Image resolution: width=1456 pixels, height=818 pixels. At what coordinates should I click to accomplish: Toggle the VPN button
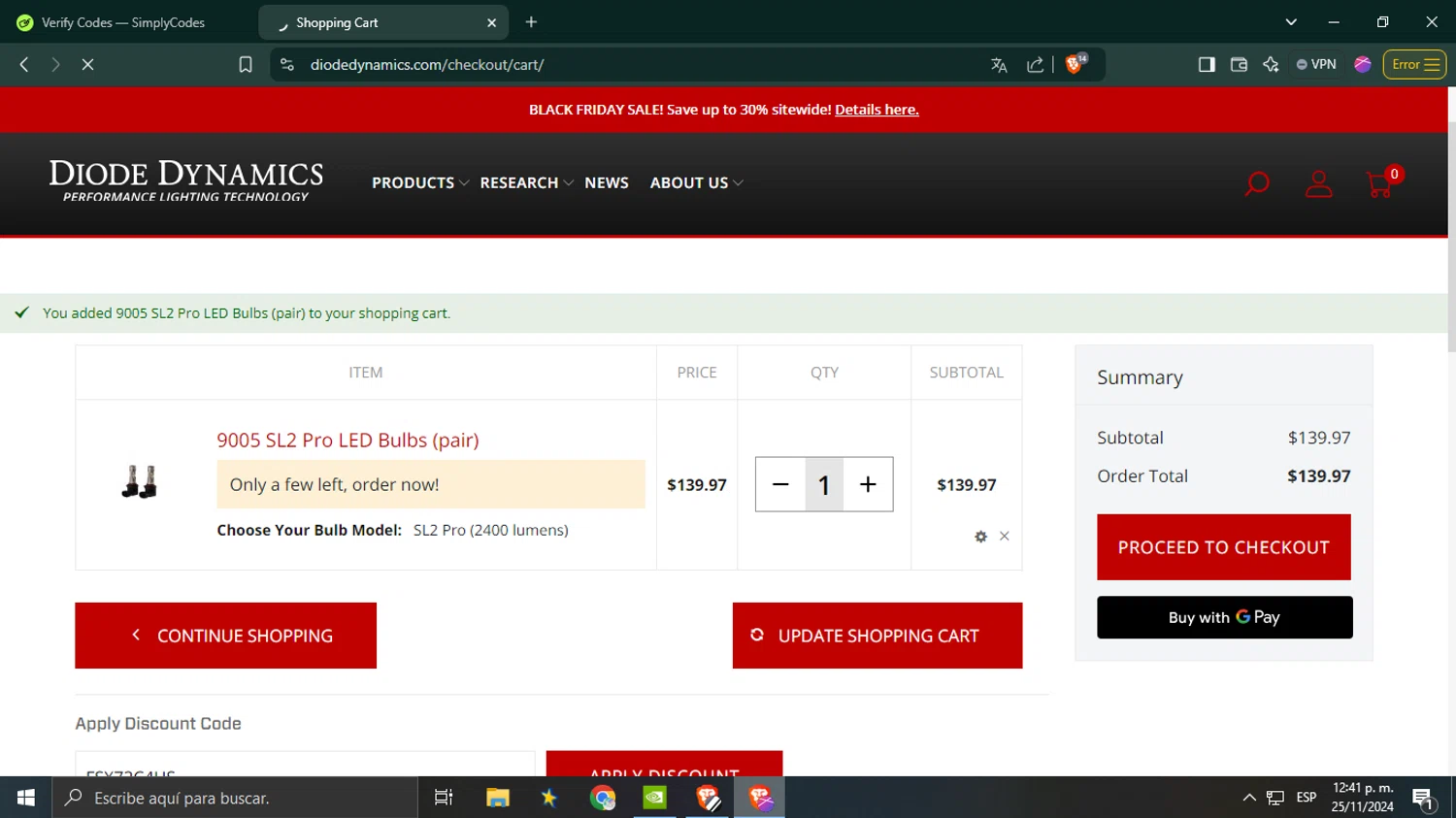click(x=1316, y=65)
